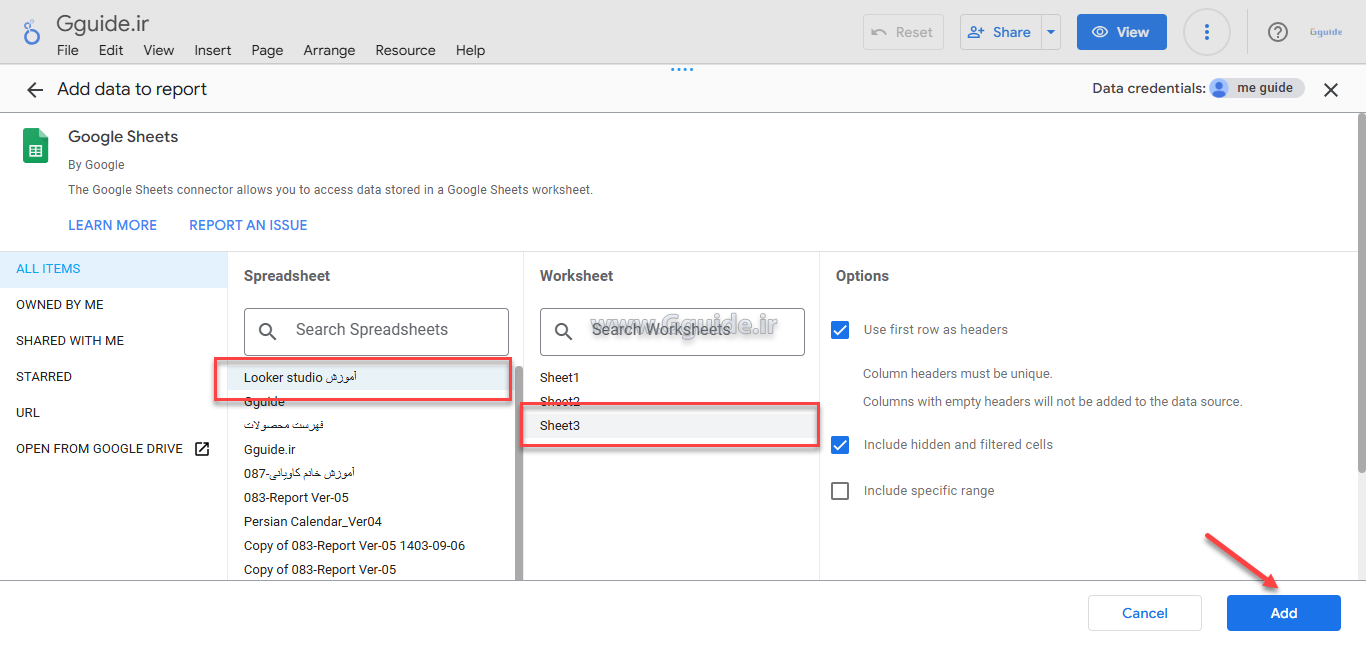
Task: Click the spreadsheet list scrollbar
Action: (x=519, y=470)
